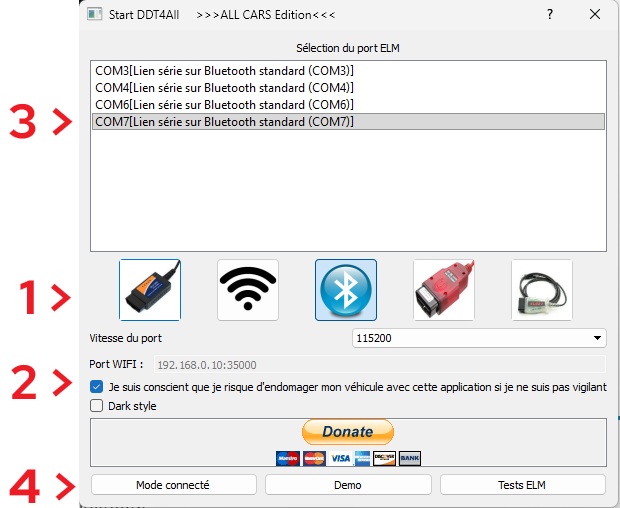Click the Tests ELM button
The image size is (620, 508).
click(x=523, y=485)
